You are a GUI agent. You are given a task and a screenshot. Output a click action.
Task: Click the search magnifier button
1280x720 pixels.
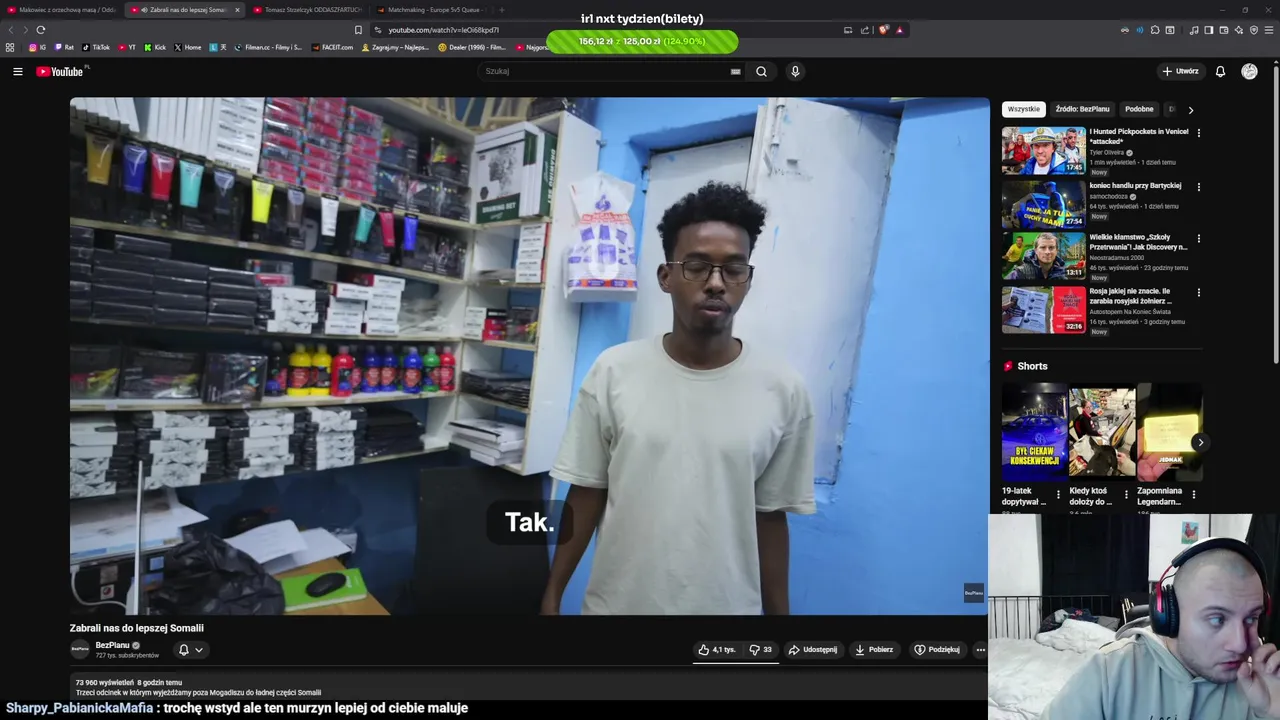pyautogui.click(x=761, y=71)
